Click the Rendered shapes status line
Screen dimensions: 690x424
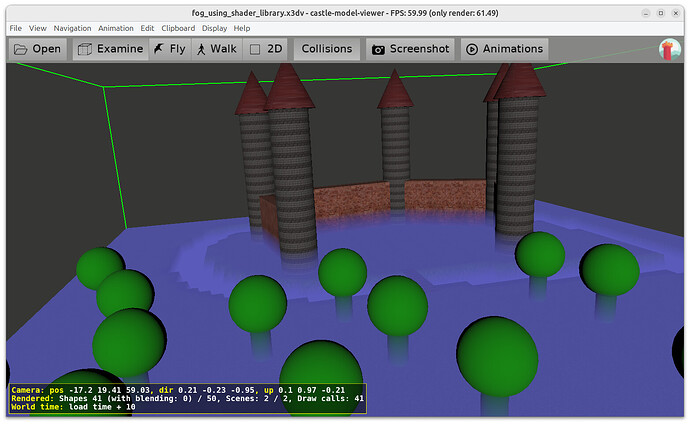[x=187, y=398]
